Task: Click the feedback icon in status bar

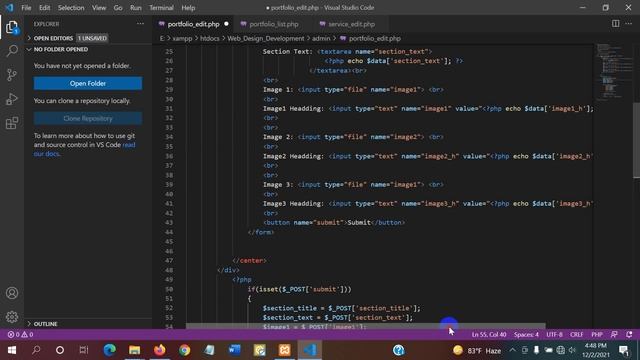Action: 614,334
